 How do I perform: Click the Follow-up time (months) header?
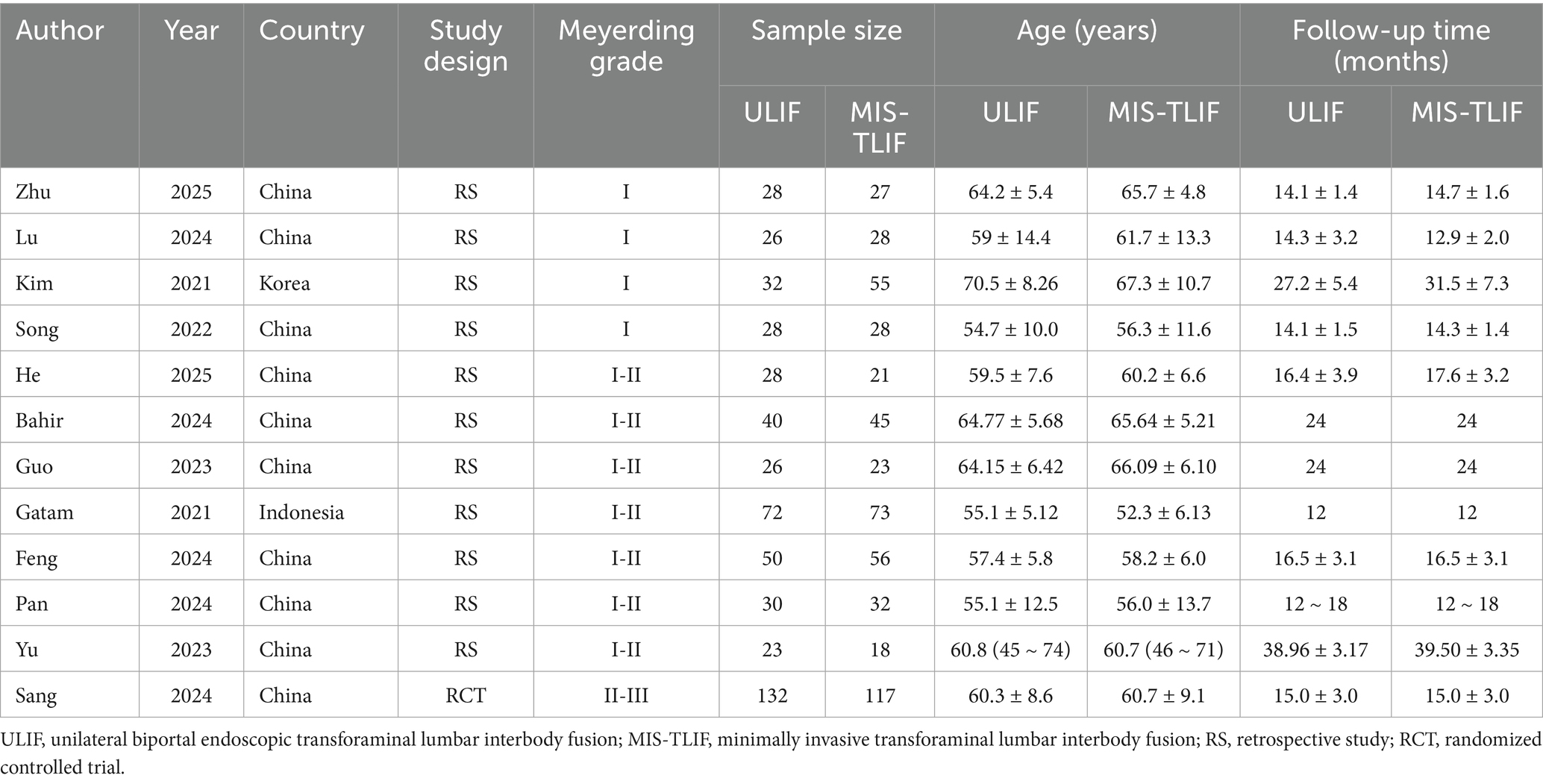pos(1391,46)
